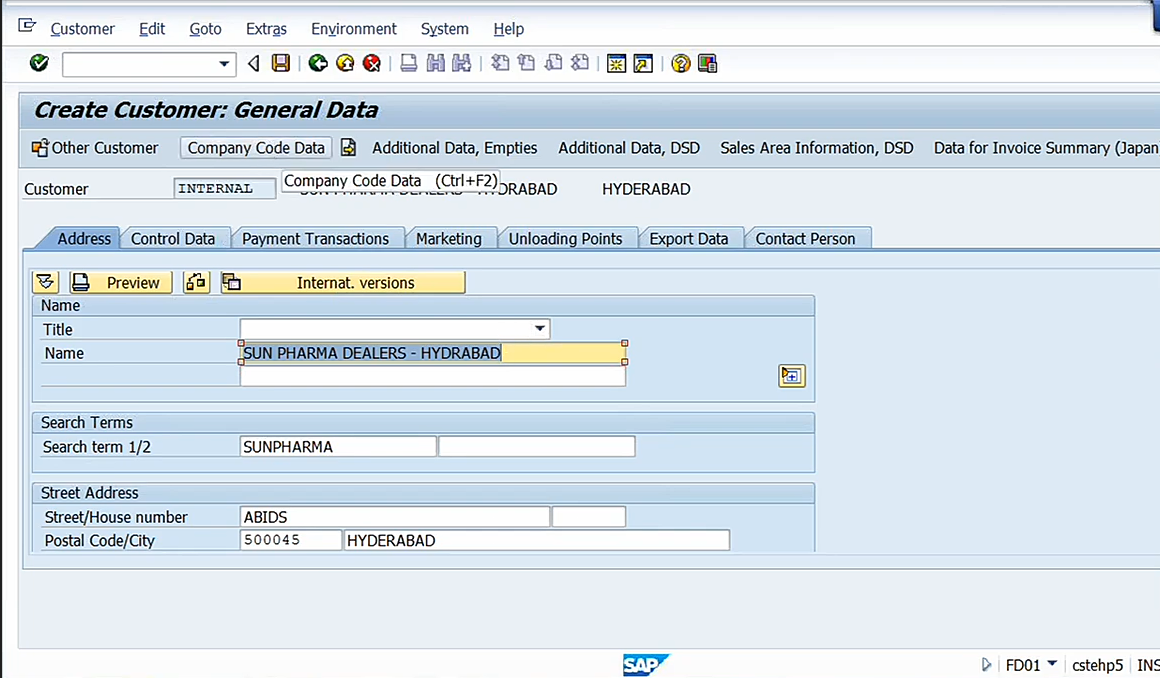This screenshot has height=678, width=1160.
Task: Create a new session via the toolbar icon
Action: [616, 64]
